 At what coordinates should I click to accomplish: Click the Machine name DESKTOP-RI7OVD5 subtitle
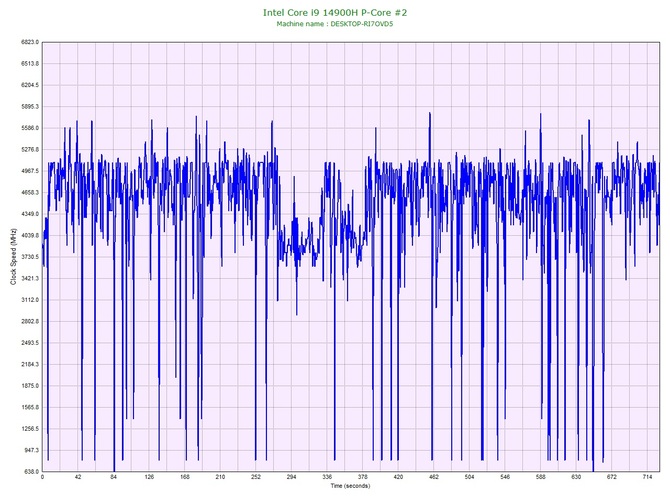(x=335, y=24)
